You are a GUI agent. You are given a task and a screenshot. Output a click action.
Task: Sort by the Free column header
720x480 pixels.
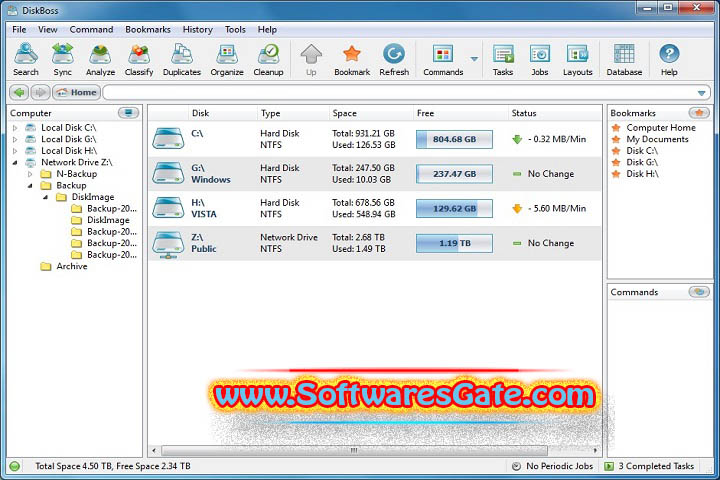coord(461,113)
